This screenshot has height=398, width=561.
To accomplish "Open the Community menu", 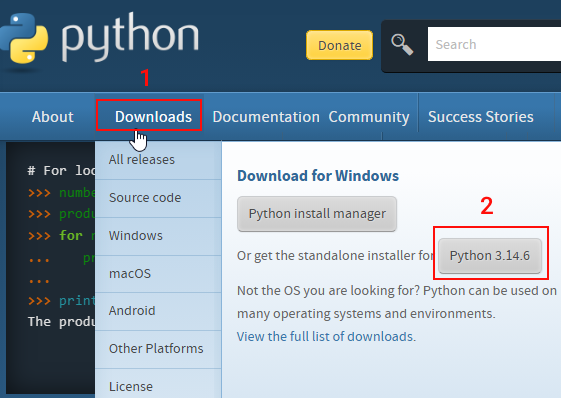I will coord(369,117).
